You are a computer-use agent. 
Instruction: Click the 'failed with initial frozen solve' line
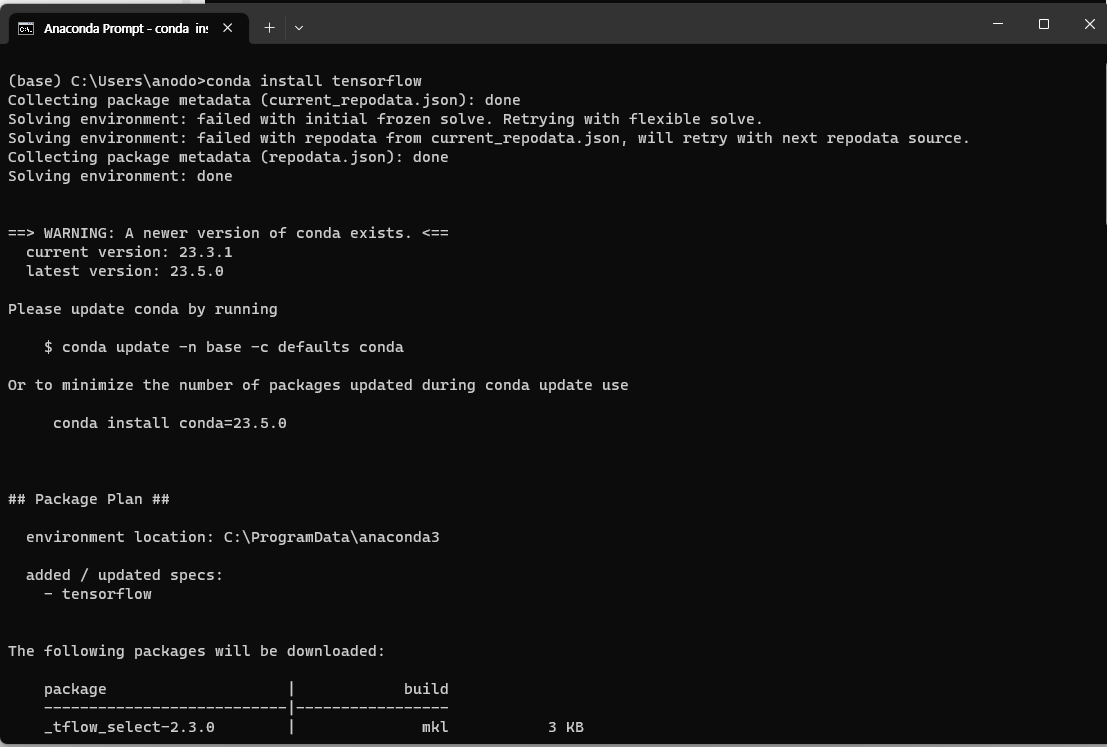click(x=385, y=119)
